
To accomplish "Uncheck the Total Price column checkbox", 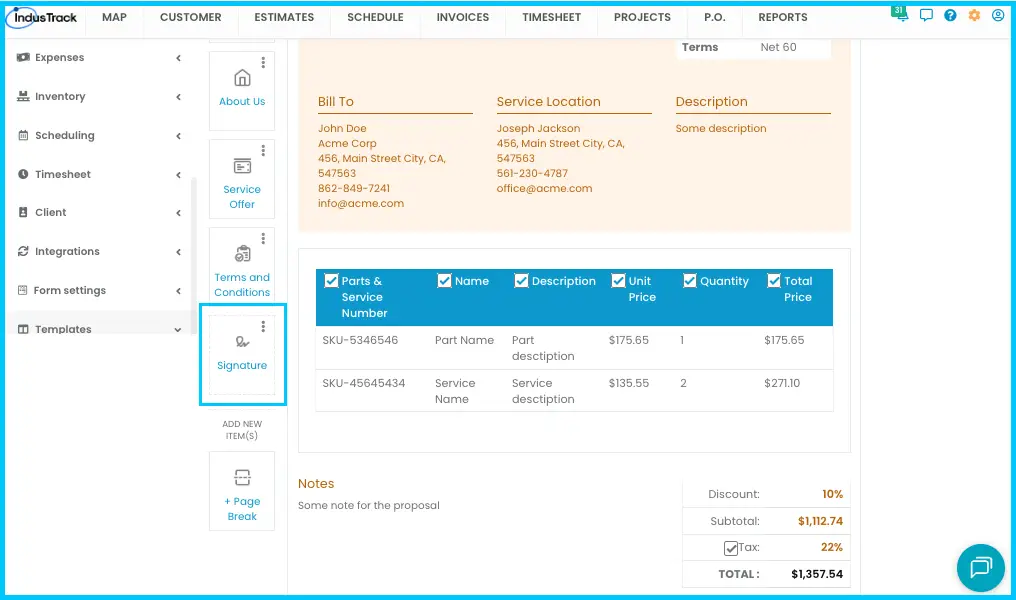I will (x=774, y=281).
